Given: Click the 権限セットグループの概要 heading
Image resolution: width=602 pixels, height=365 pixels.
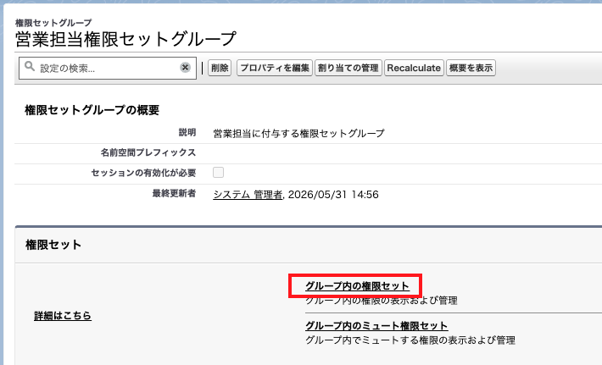Looking at the screenshot, I should (92, 110).
